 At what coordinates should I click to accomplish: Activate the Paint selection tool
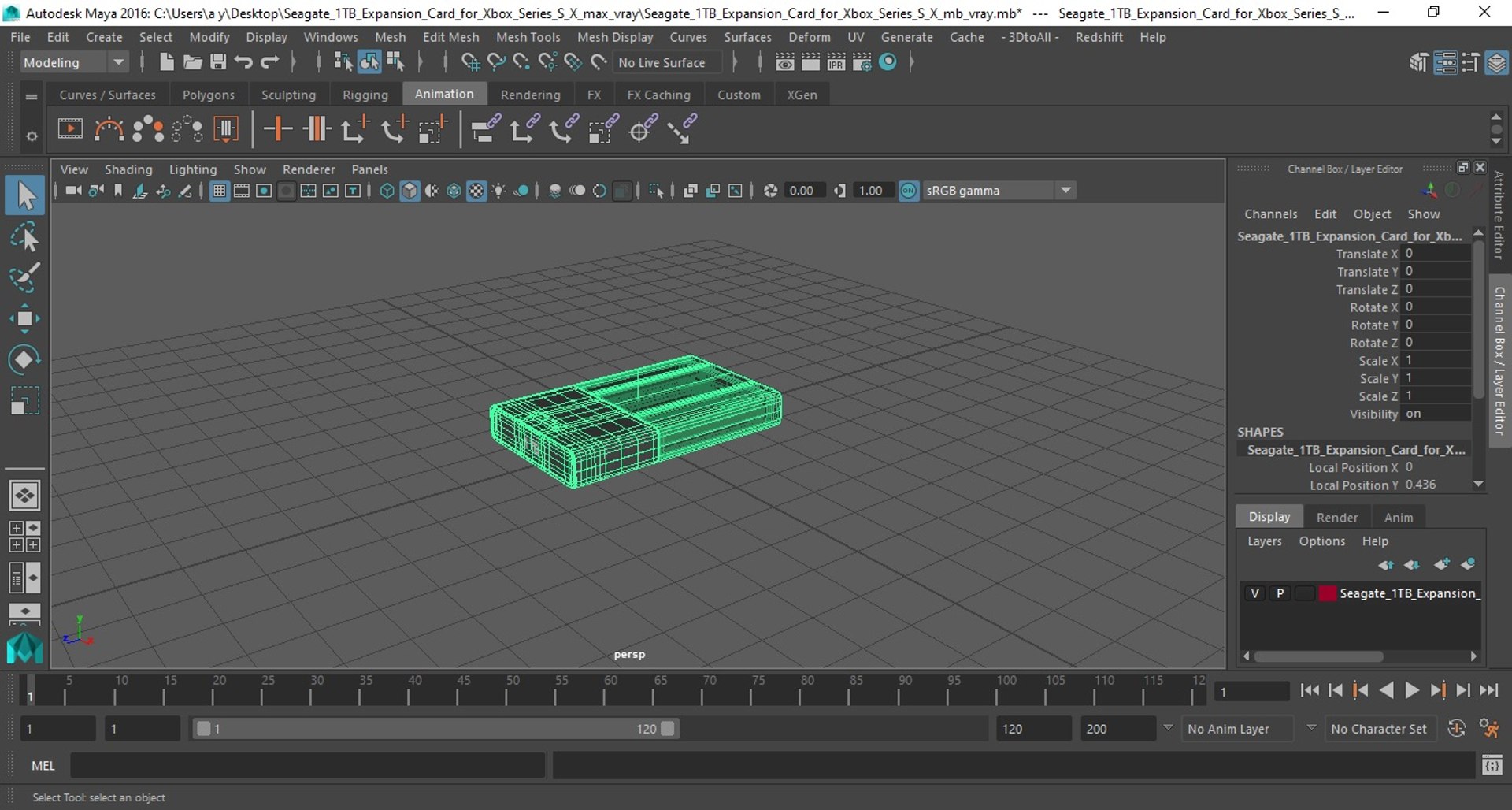point(24,277)
